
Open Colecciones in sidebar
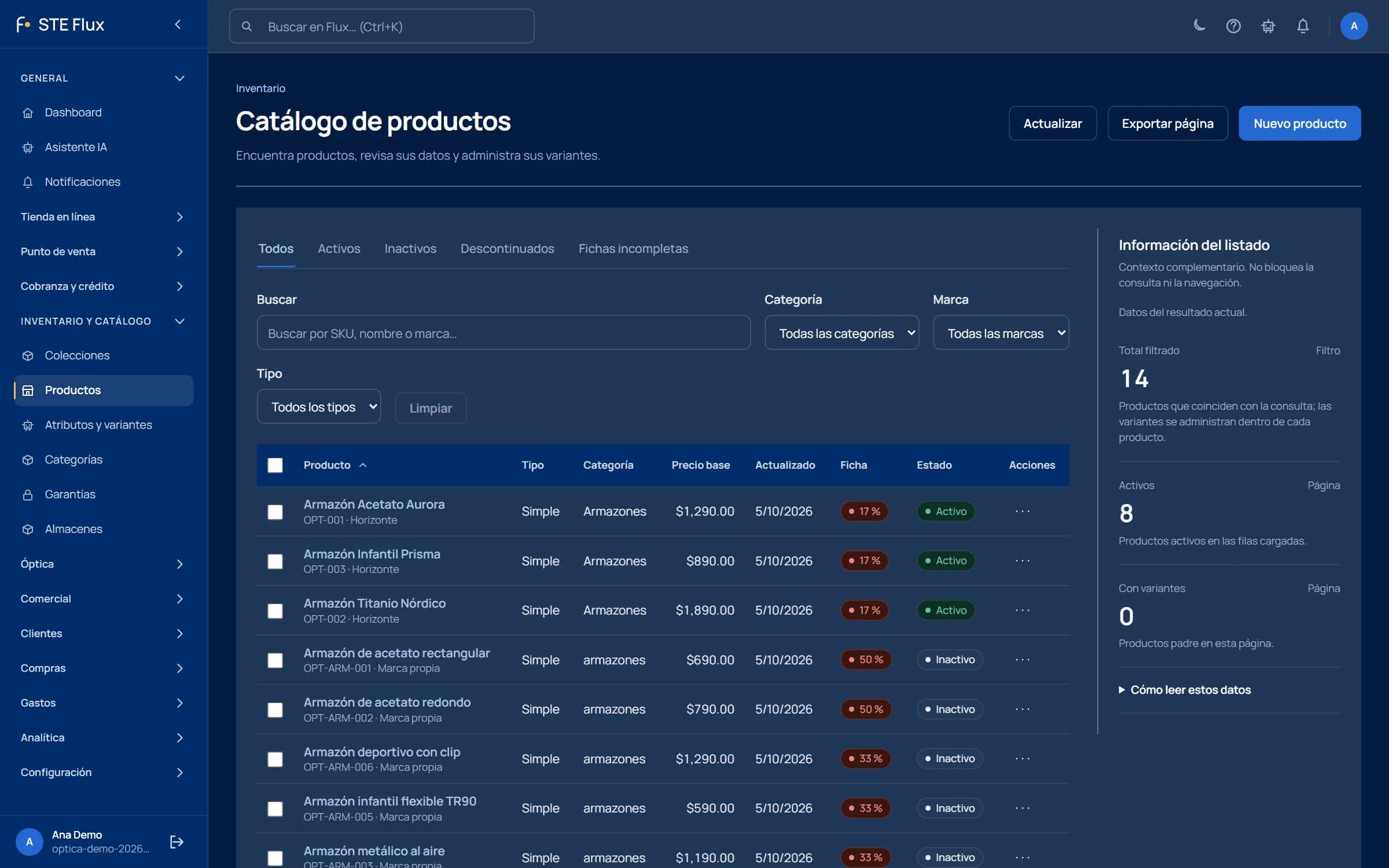(x=104, y=355)
